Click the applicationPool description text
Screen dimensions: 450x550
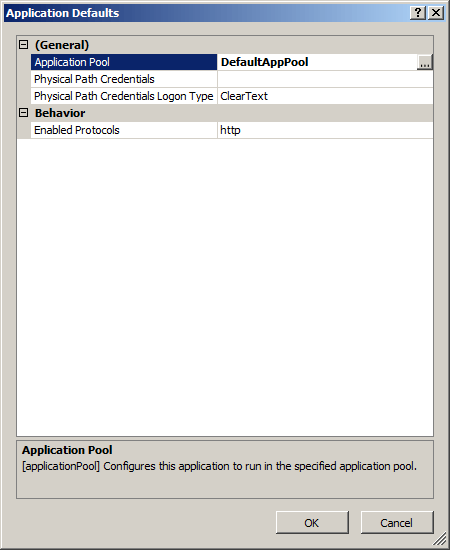coord(219,466)
